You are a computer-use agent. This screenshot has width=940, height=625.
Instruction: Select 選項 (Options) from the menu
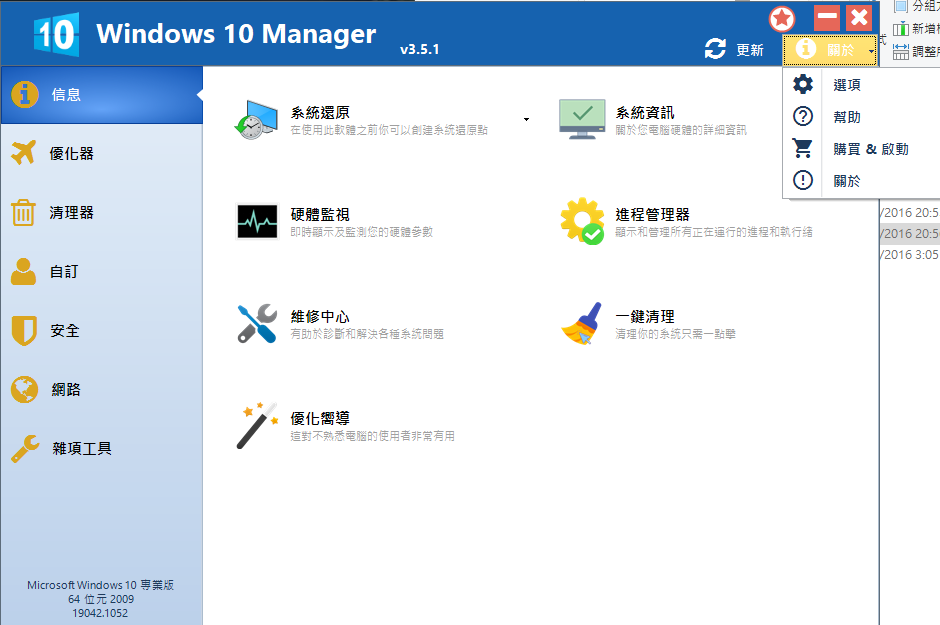pyautogui.click(x=846, y=86)
